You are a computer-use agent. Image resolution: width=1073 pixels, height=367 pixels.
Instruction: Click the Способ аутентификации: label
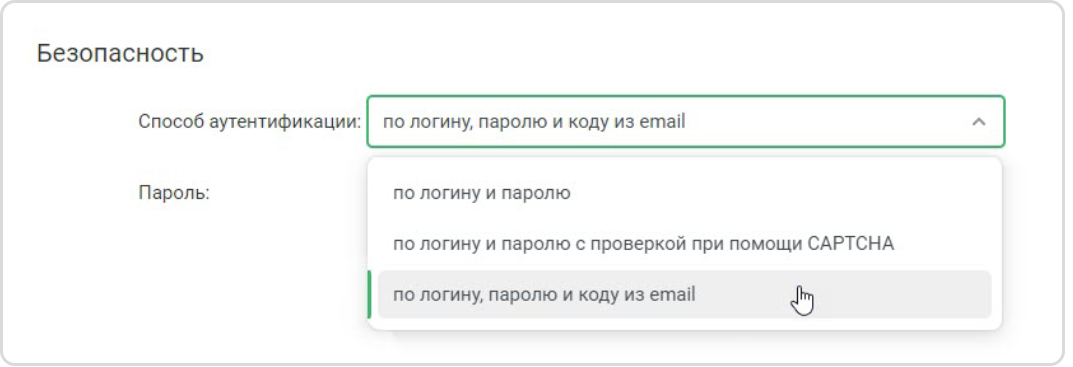coord(250,122)
